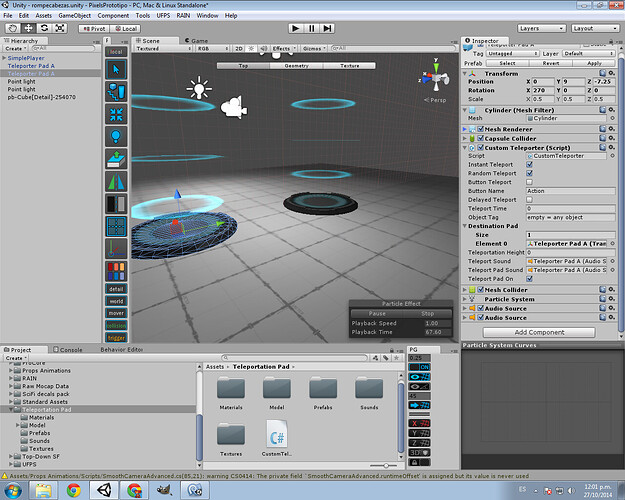Open Transform component gear settings

(612, 73)
